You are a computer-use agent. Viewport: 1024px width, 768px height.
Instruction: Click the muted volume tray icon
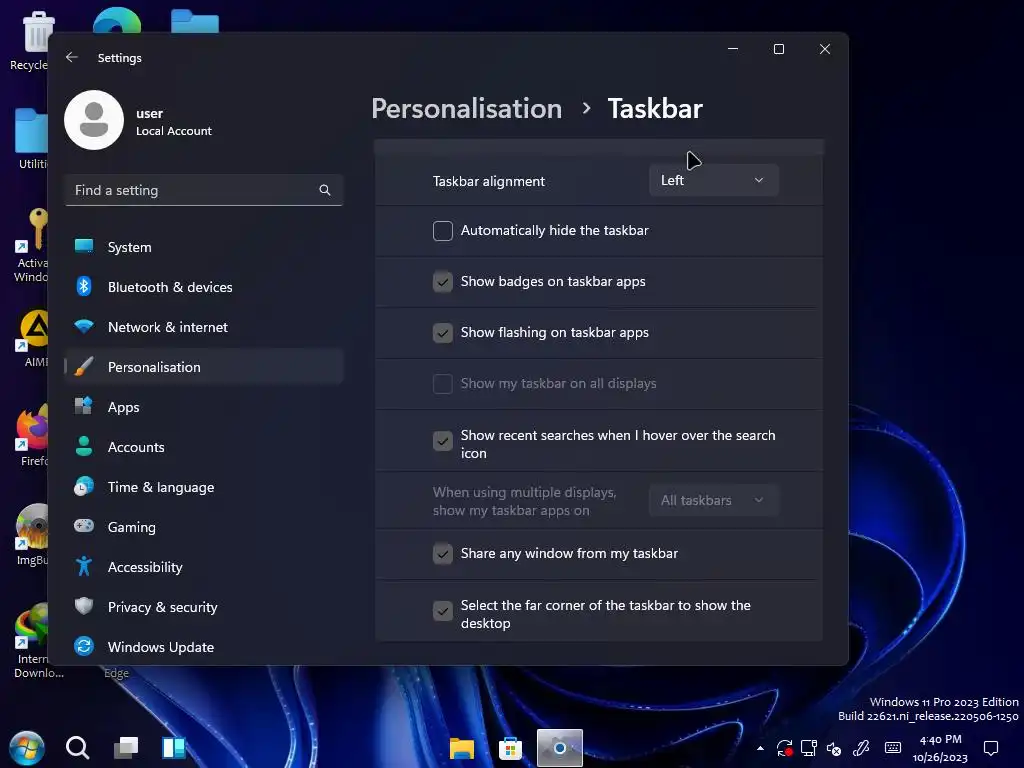click(x=834, y=748)
